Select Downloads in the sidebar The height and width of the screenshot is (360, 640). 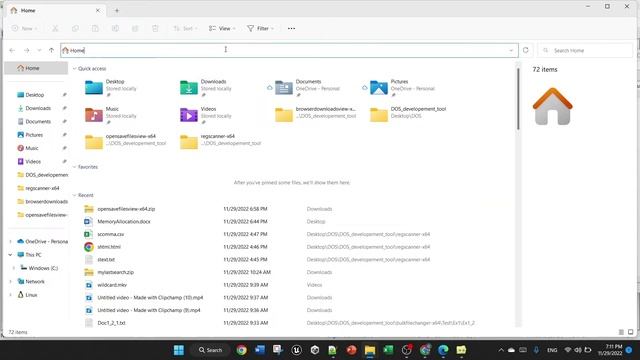click(38, 108)
